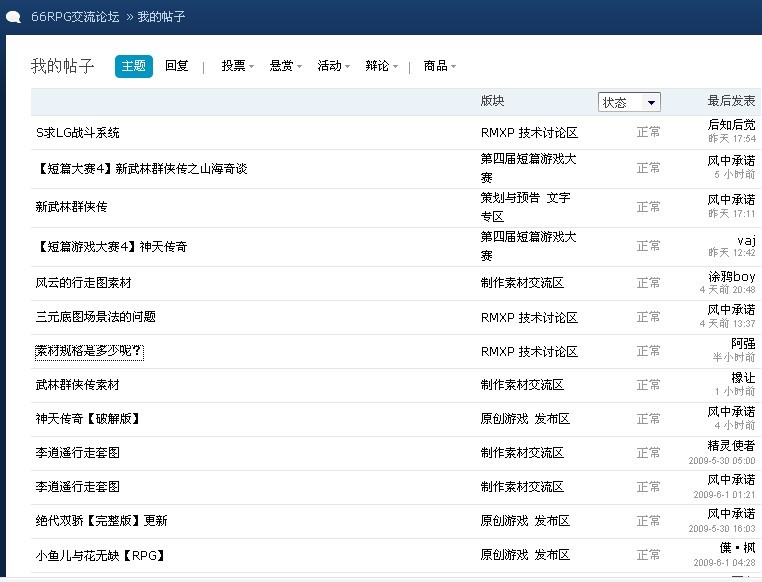
Task: Expand the 活动 dropdown menu
Action: click(x=333, y=66)
